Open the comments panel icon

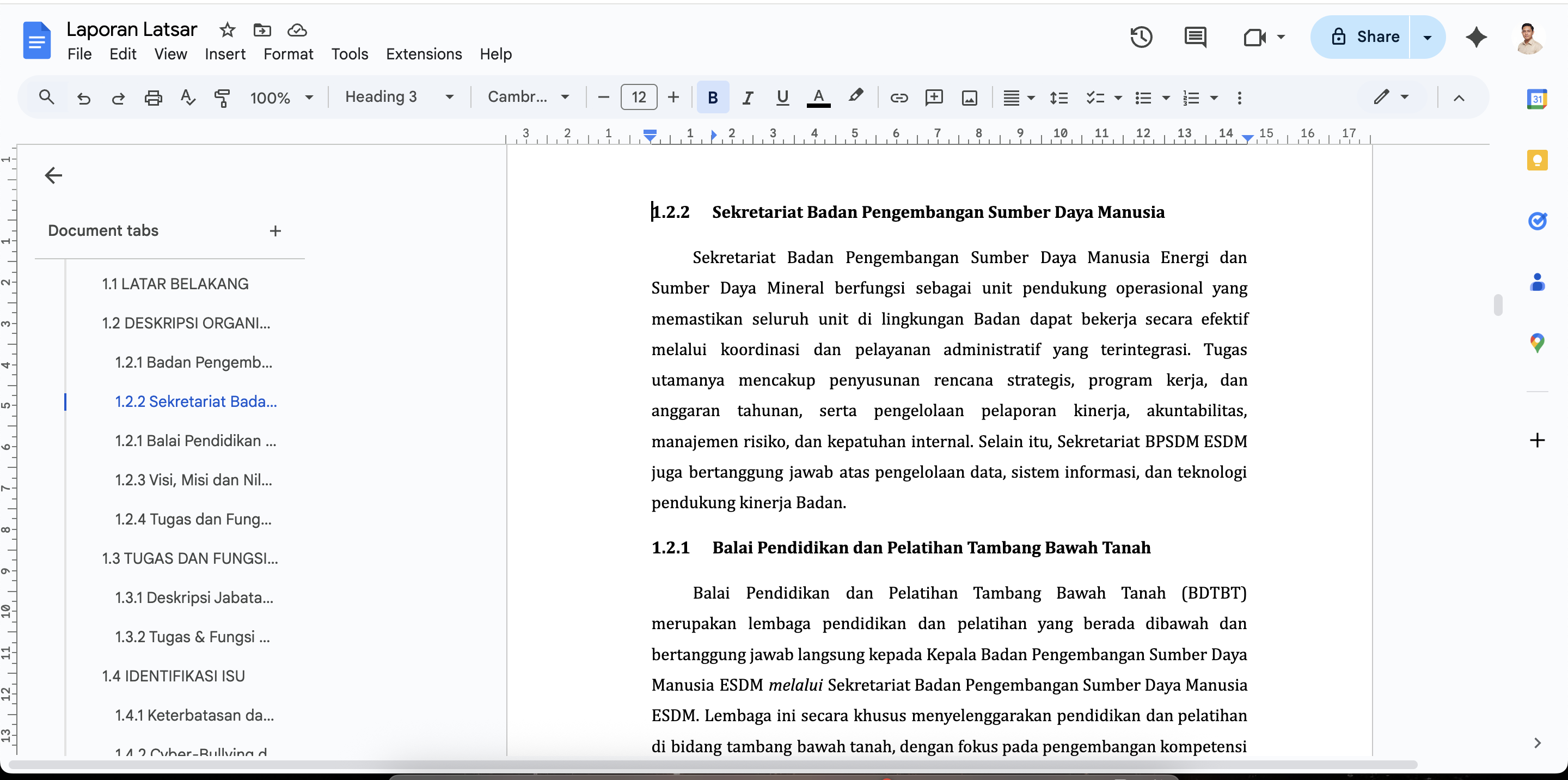click(1195, 37)
